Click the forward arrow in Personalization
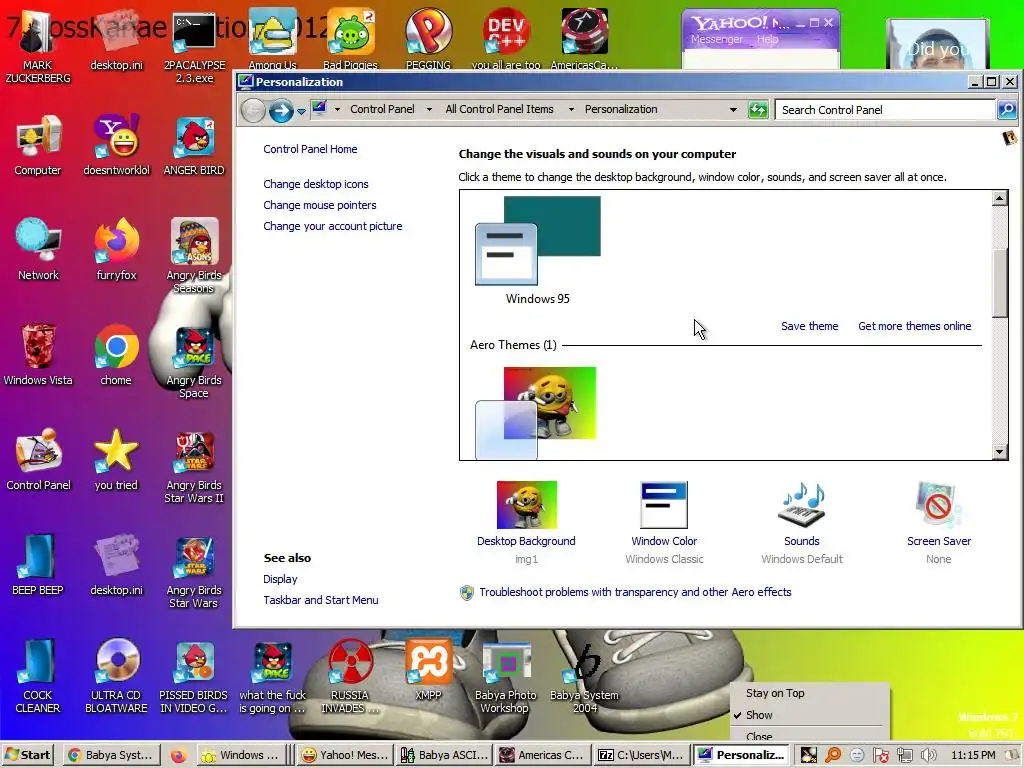Image resolution: width=1024 pixels, height=768 pixels. [x=281, y=110]
